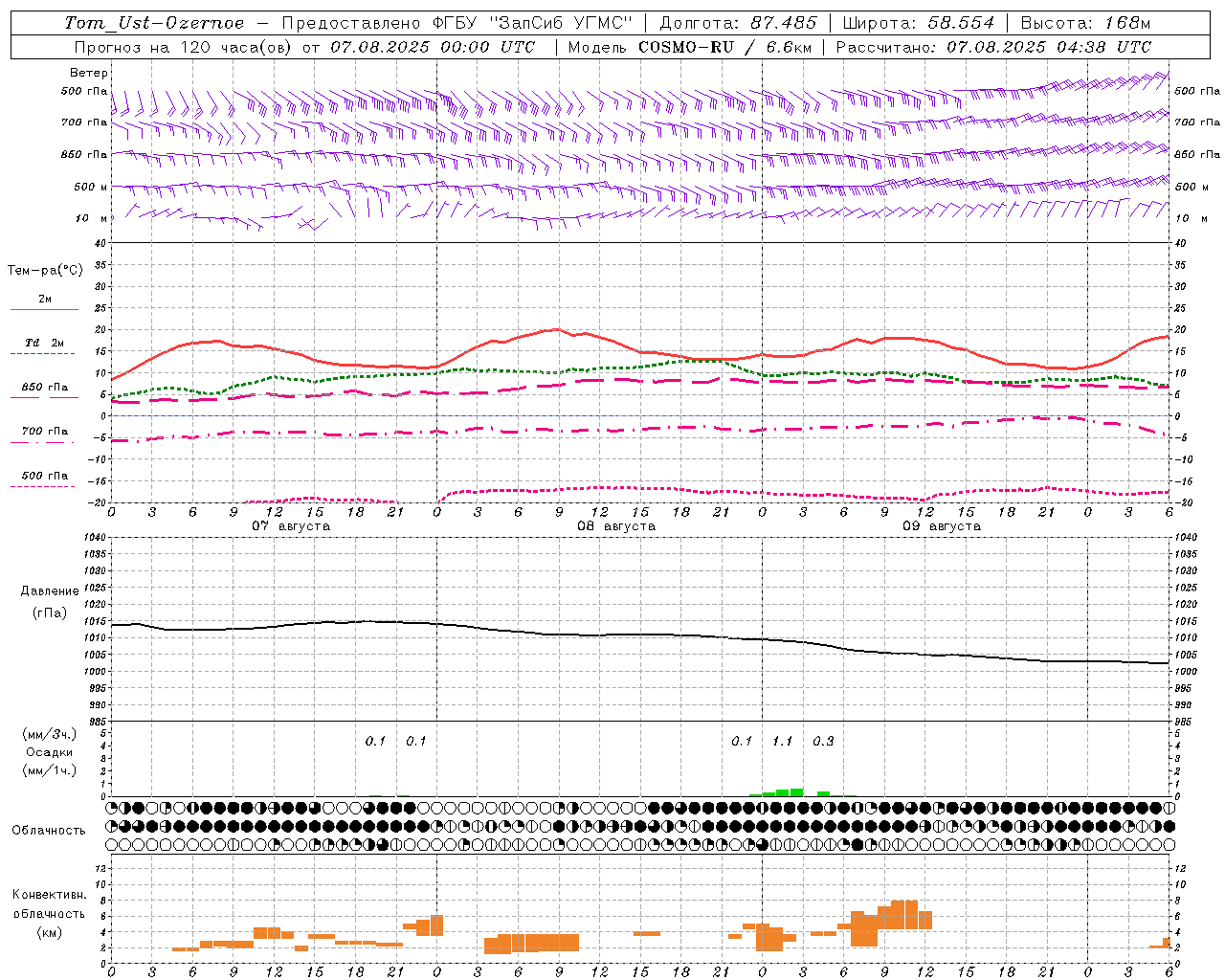Click the 1.1 precipitation value
This screenshot has height=980, width=1225.
(x=783, y=742)
